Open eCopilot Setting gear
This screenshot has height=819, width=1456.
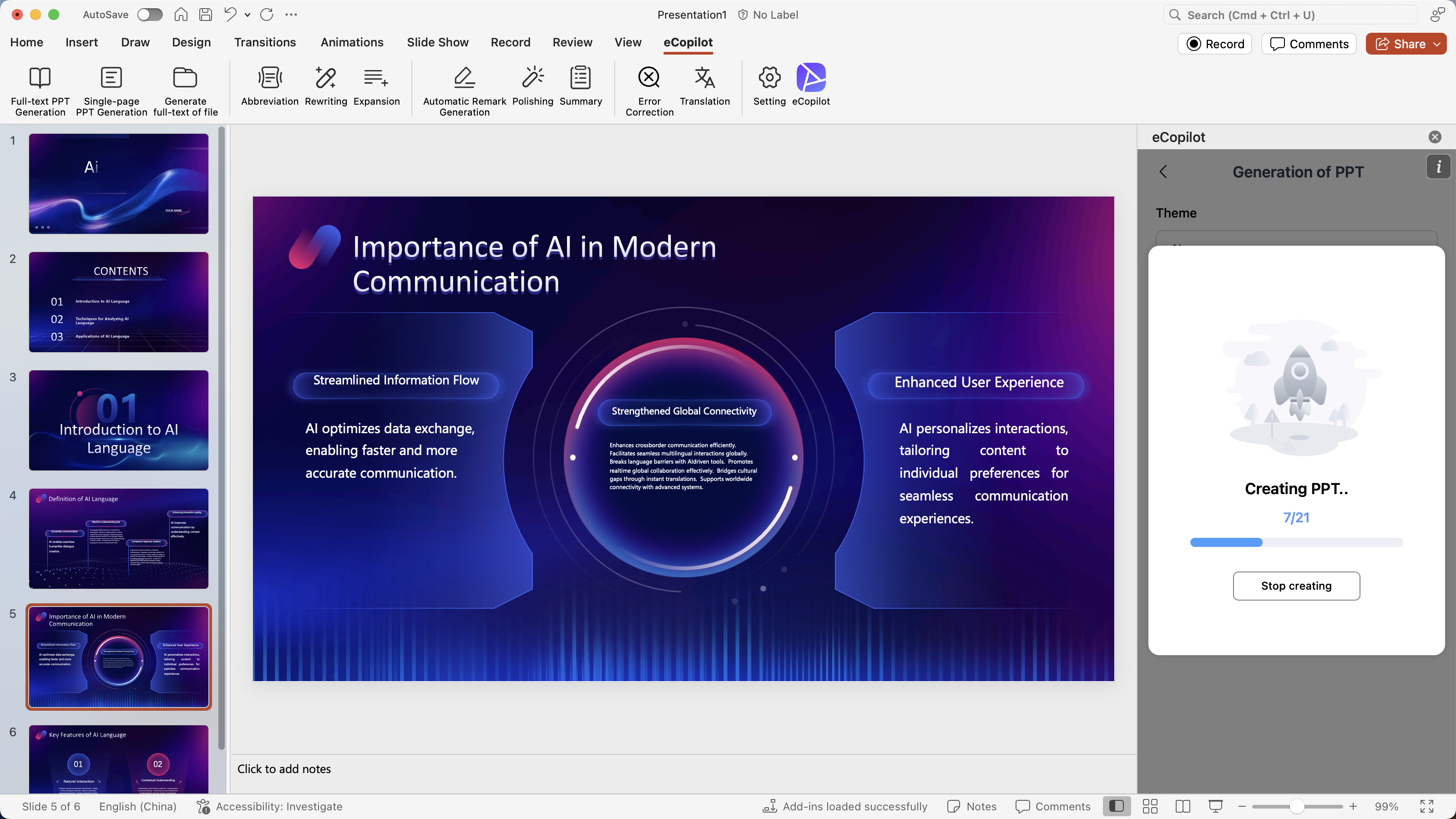click(x=769, y=78)
